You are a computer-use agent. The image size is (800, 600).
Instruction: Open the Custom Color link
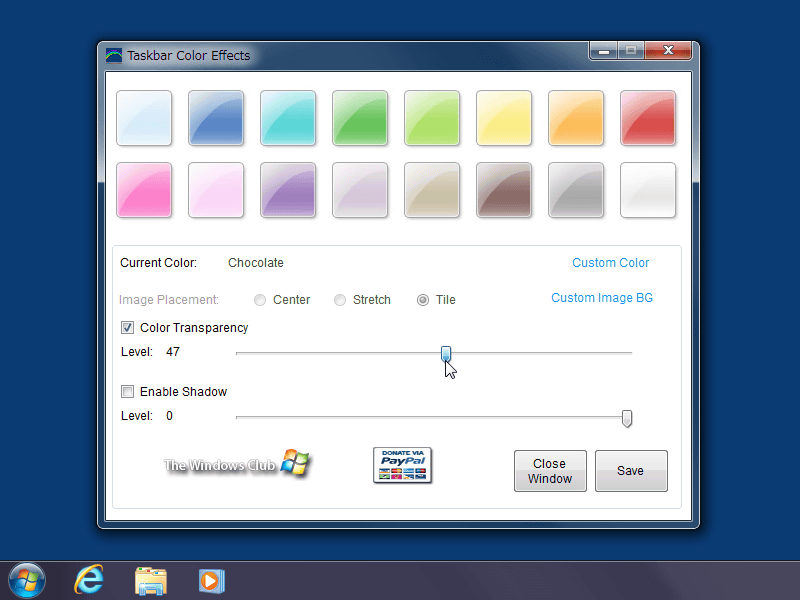[x=610, y=263]
